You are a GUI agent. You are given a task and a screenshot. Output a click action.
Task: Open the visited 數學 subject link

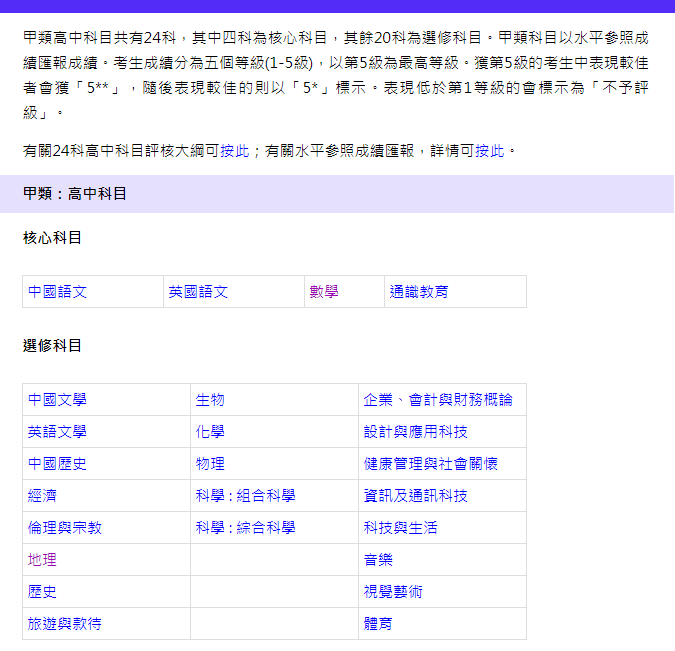pyautogui.click(x=324, y=291)
